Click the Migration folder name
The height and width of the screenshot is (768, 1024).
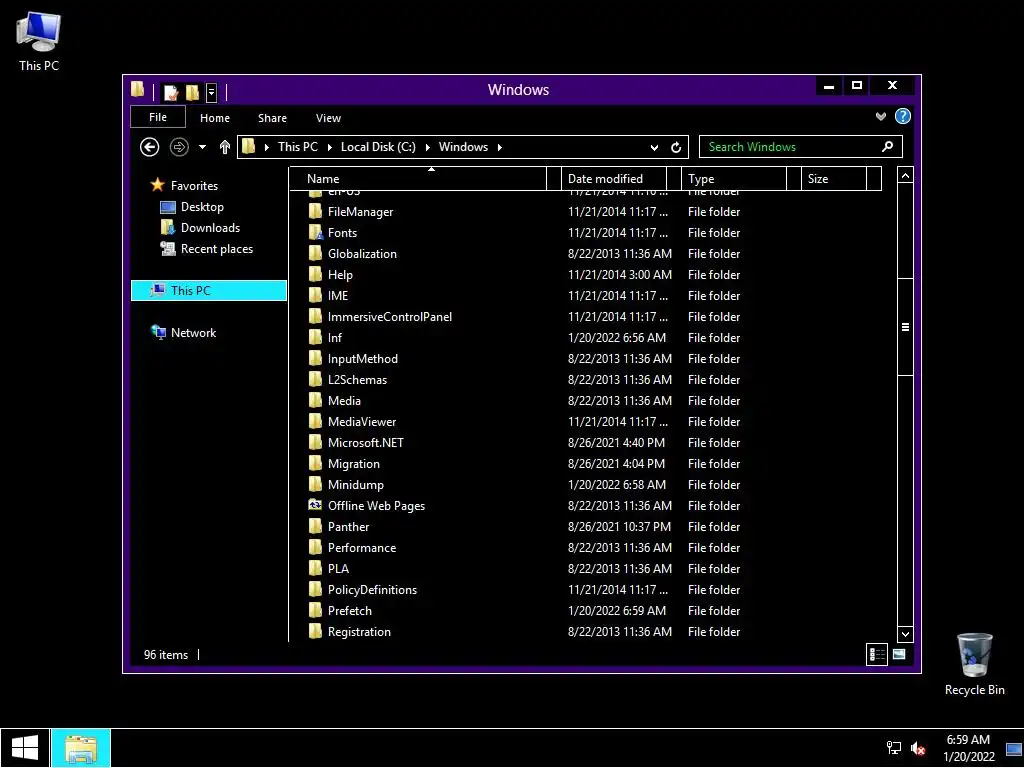coord(353,464)
